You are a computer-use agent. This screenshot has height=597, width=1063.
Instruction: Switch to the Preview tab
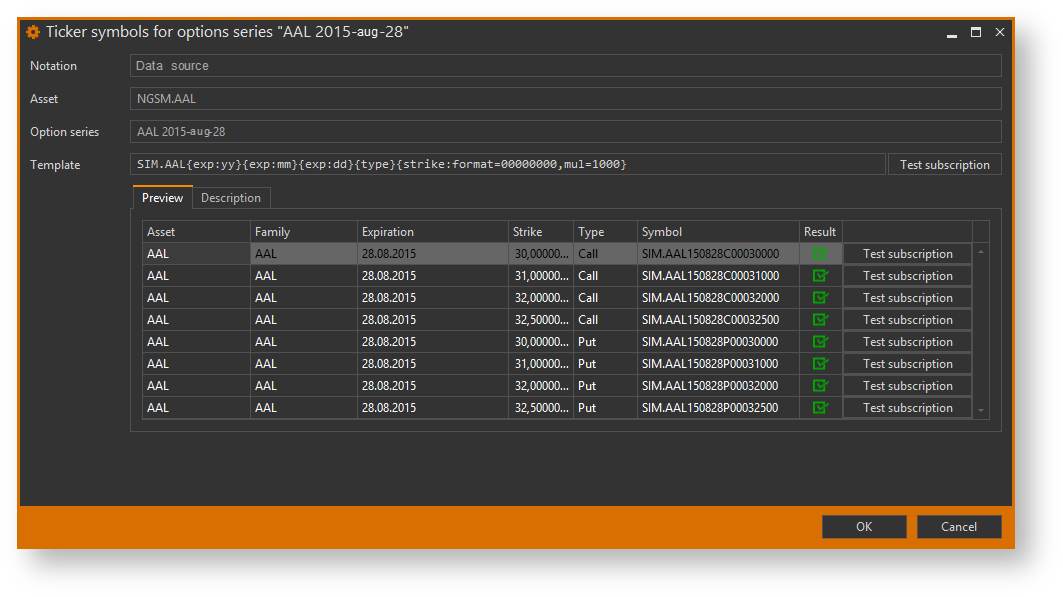pyautogui.click(x=163, y=197)
